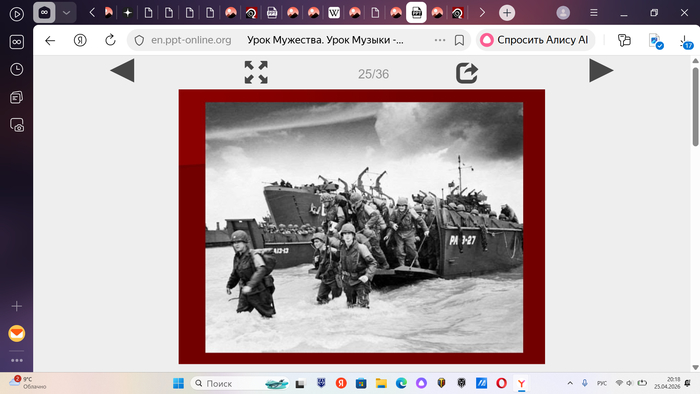Open the clock and date flyout

(667, 383)
